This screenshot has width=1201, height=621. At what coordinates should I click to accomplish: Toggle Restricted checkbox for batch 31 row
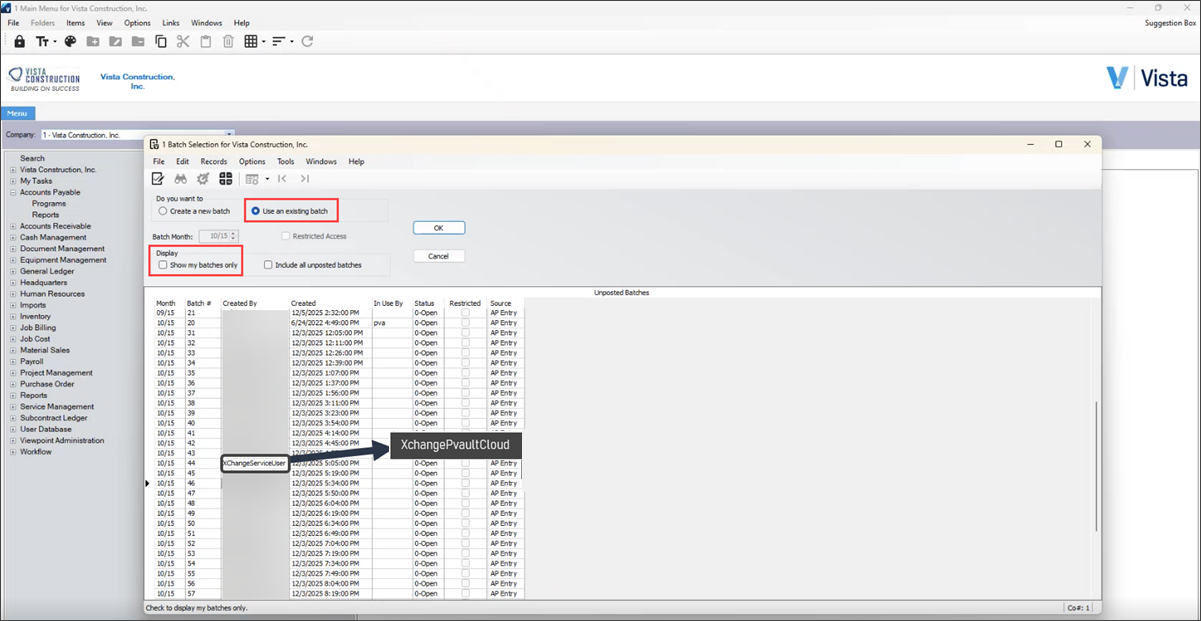[x=465, y=333]
